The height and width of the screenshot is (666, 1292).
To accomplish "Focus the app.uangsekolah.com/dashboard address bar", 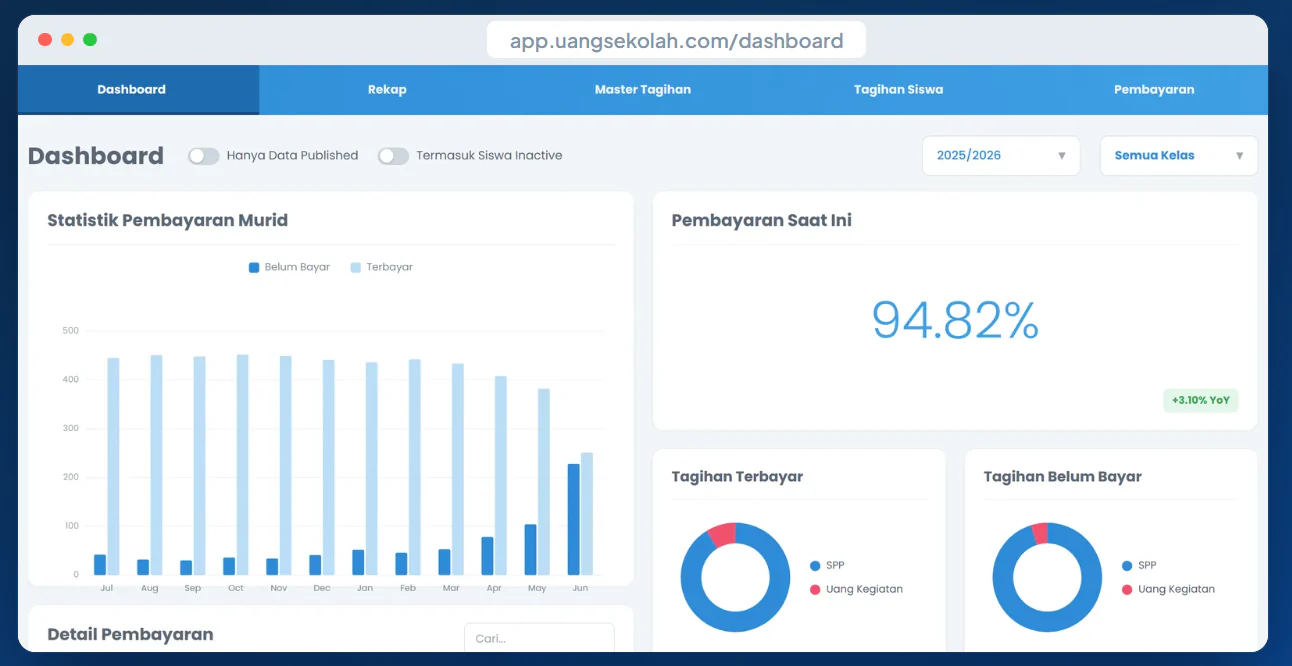I will point(676,41).
